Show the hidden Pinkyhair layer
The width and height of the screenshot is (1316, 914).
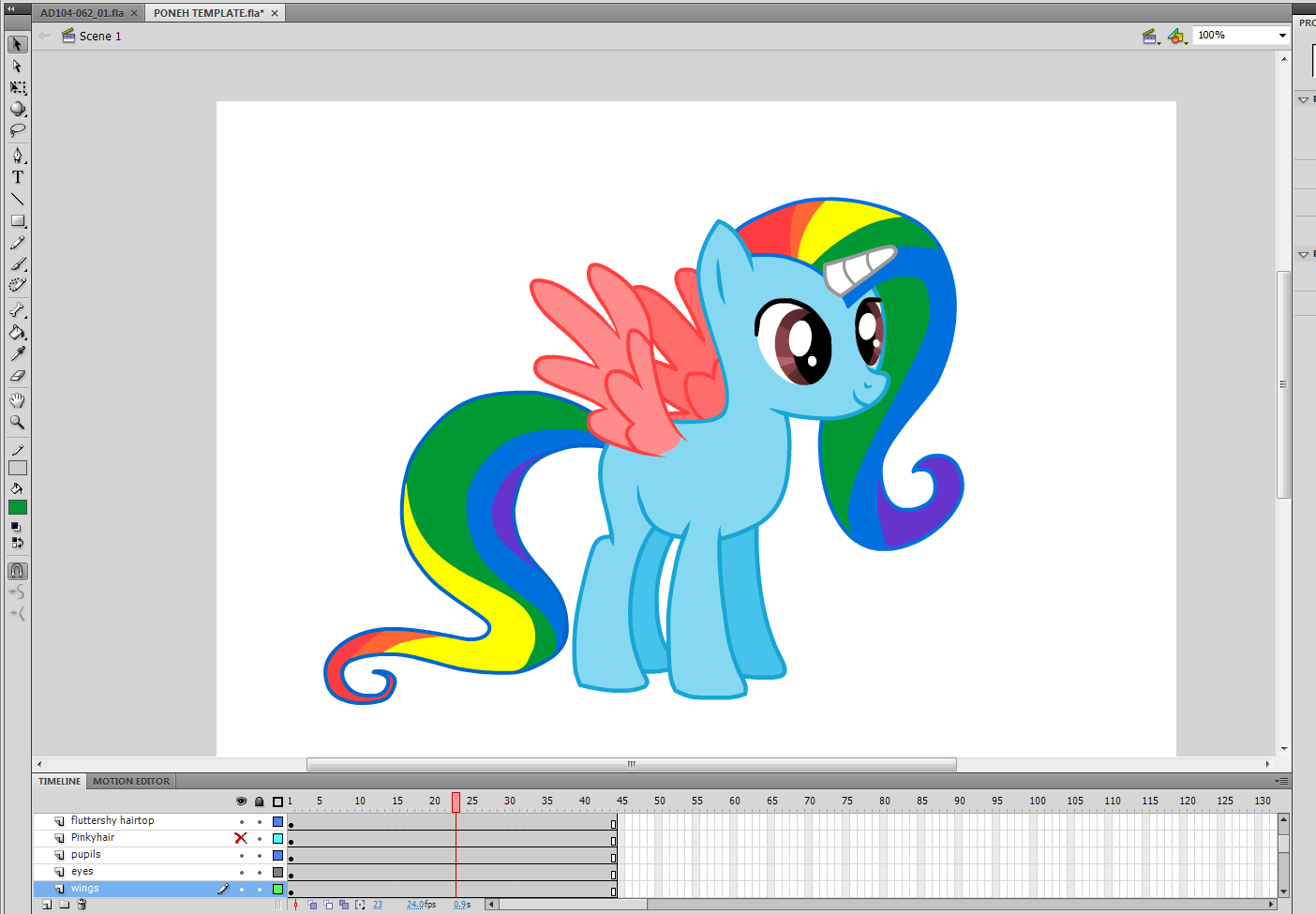pyautogui.click(x=241, y=838)
